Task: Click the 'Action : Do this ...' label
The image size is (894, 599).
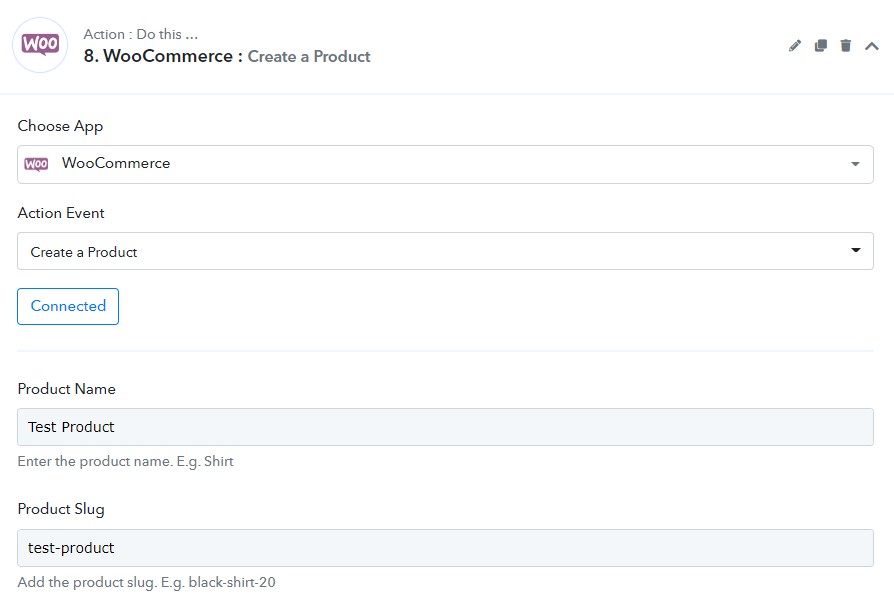Action: (140, 34)
